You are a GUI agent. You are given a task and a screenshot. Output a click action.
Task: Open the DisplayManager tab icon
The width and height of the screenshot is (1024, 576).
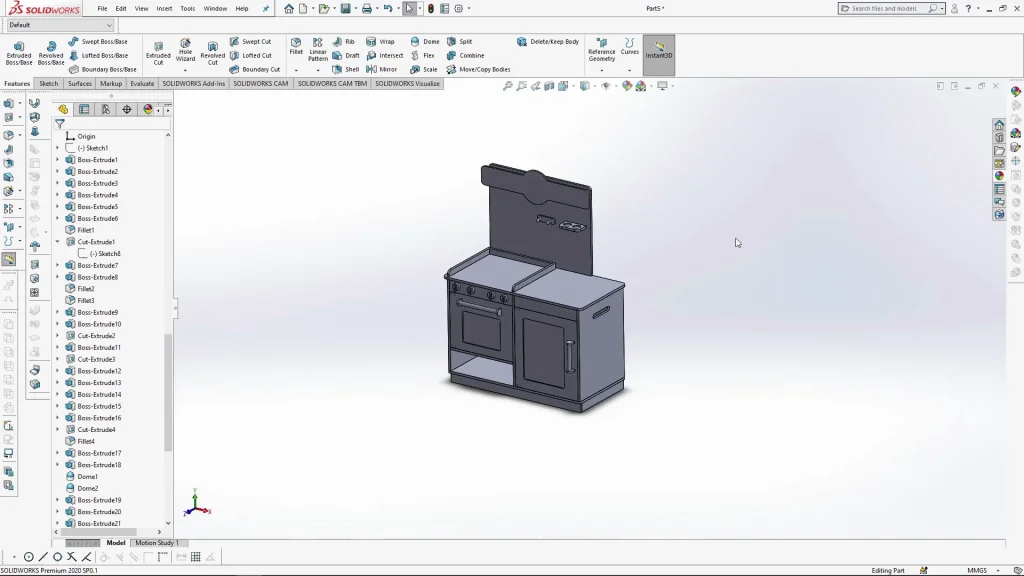(x=148, y=110)
